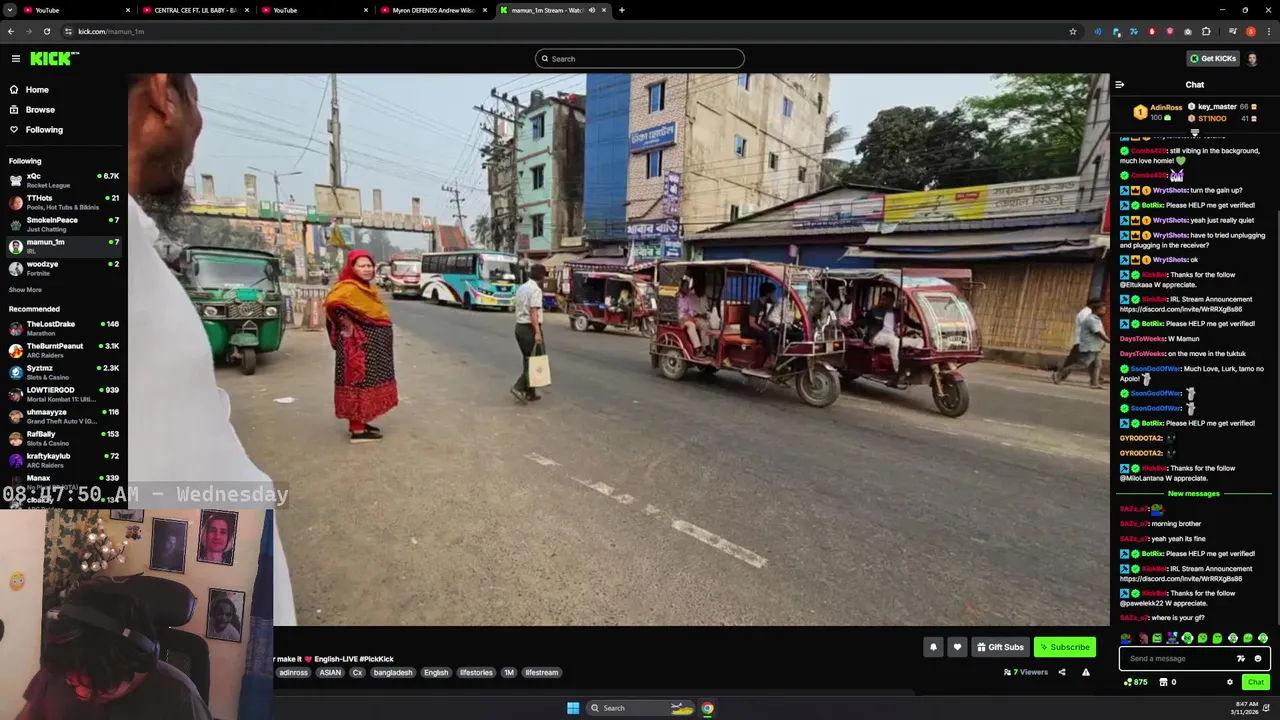Viewport: 1280px width, 720px height.
Task: Click the 875 channel points icon
Action: (x=1135, y=682)
